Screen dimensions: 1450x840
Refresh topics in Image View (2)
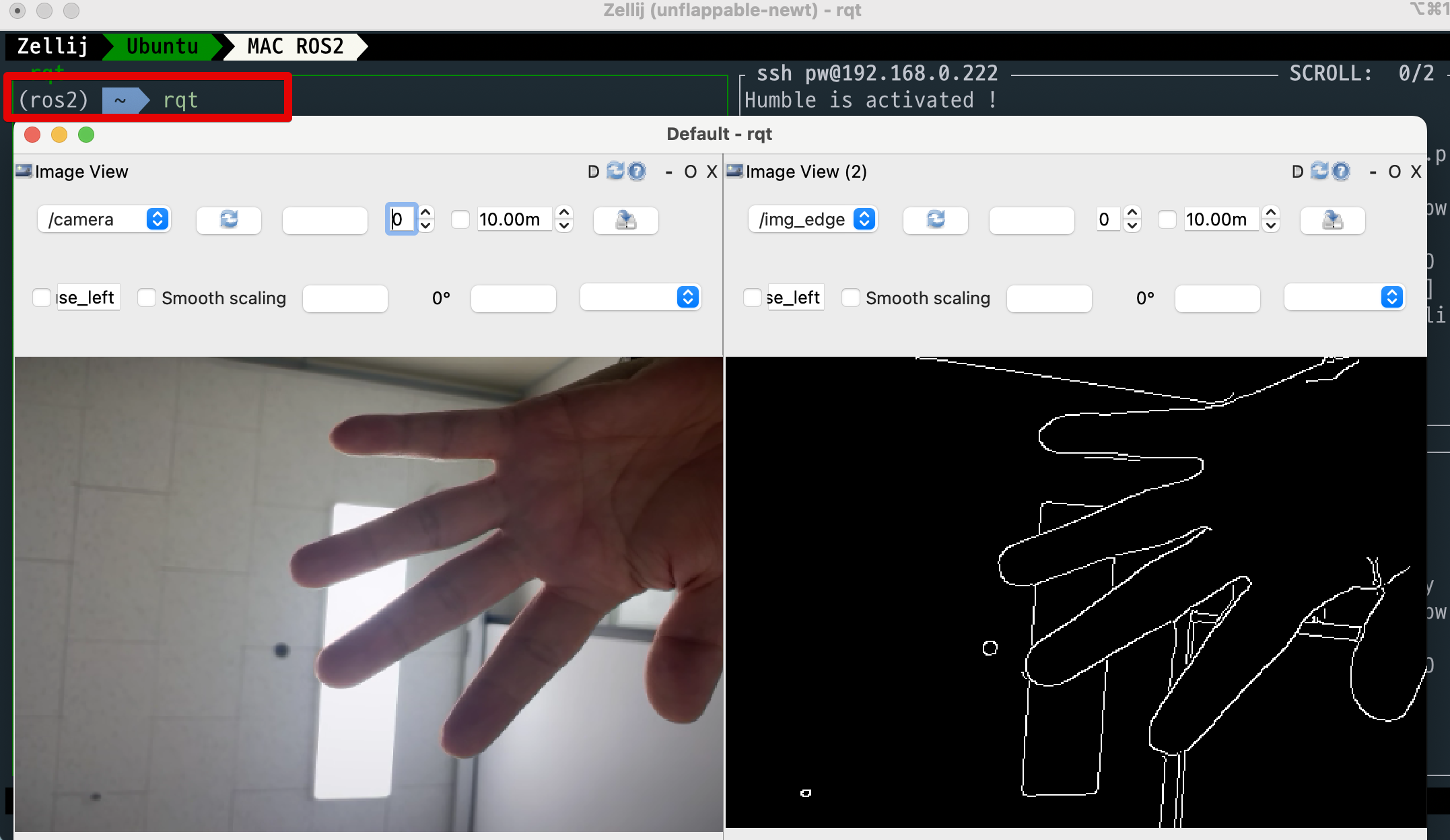[x=936, y=219]
